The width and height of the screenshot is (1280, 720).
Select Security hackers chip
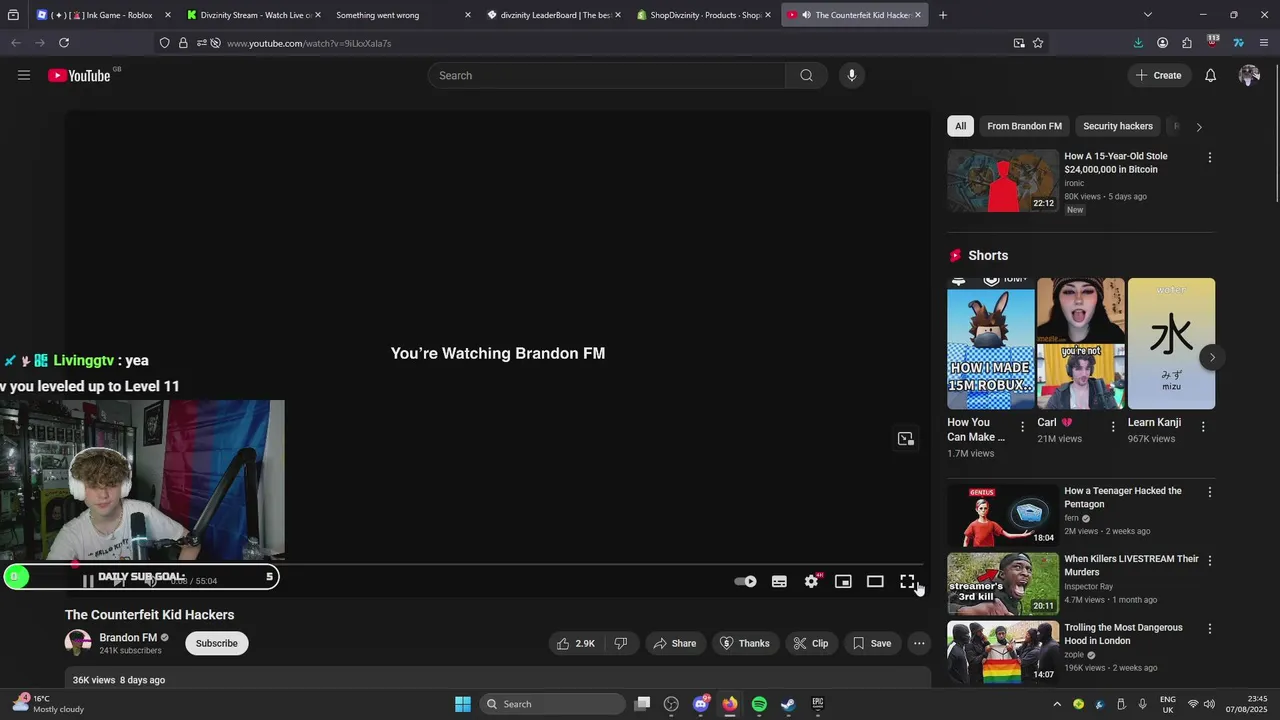[x=1117, y=126]
